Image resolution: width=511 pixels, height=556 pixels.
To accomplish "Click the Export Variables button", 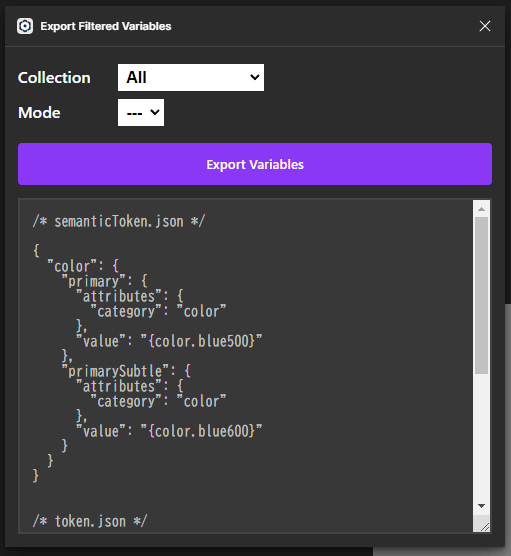I will point(255,164).
